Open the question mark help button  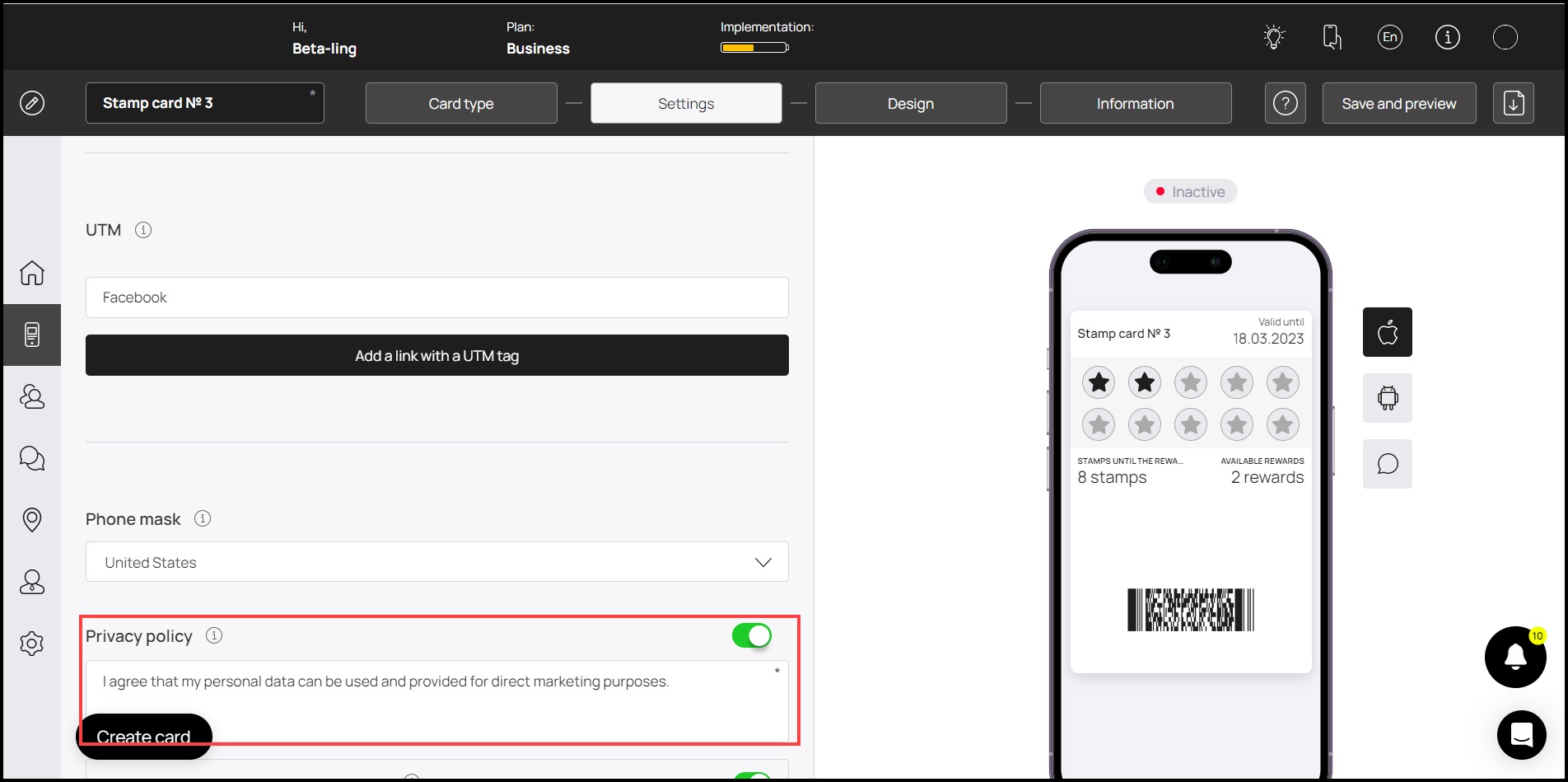click(x=1286, y=103)
